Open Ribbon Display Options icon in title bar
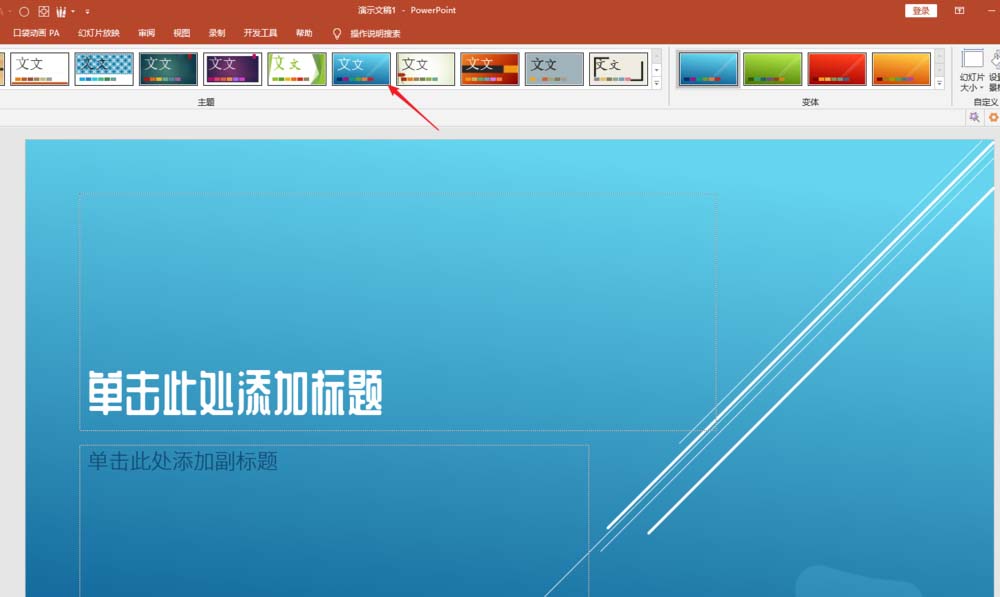 point(959,11)
